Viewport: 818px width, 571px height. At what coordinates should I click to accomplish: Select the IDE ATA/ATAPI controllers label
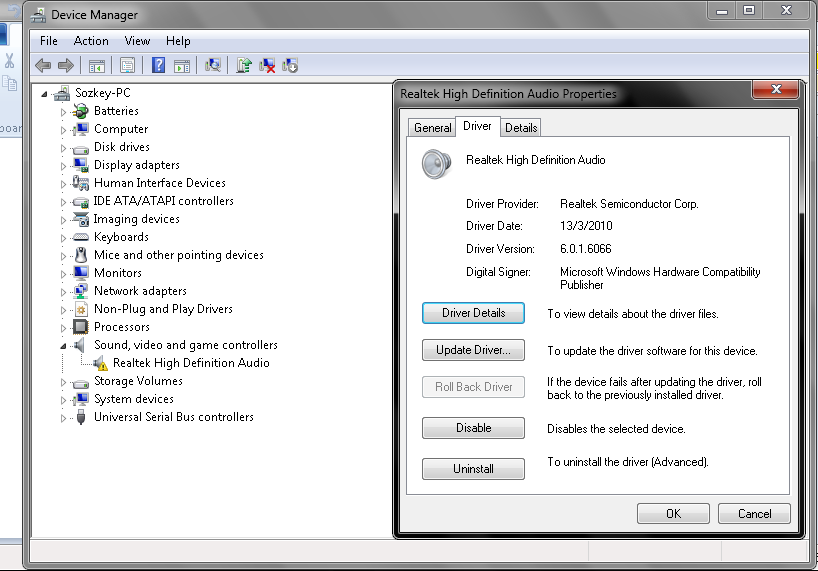click(x=163, y=201)
